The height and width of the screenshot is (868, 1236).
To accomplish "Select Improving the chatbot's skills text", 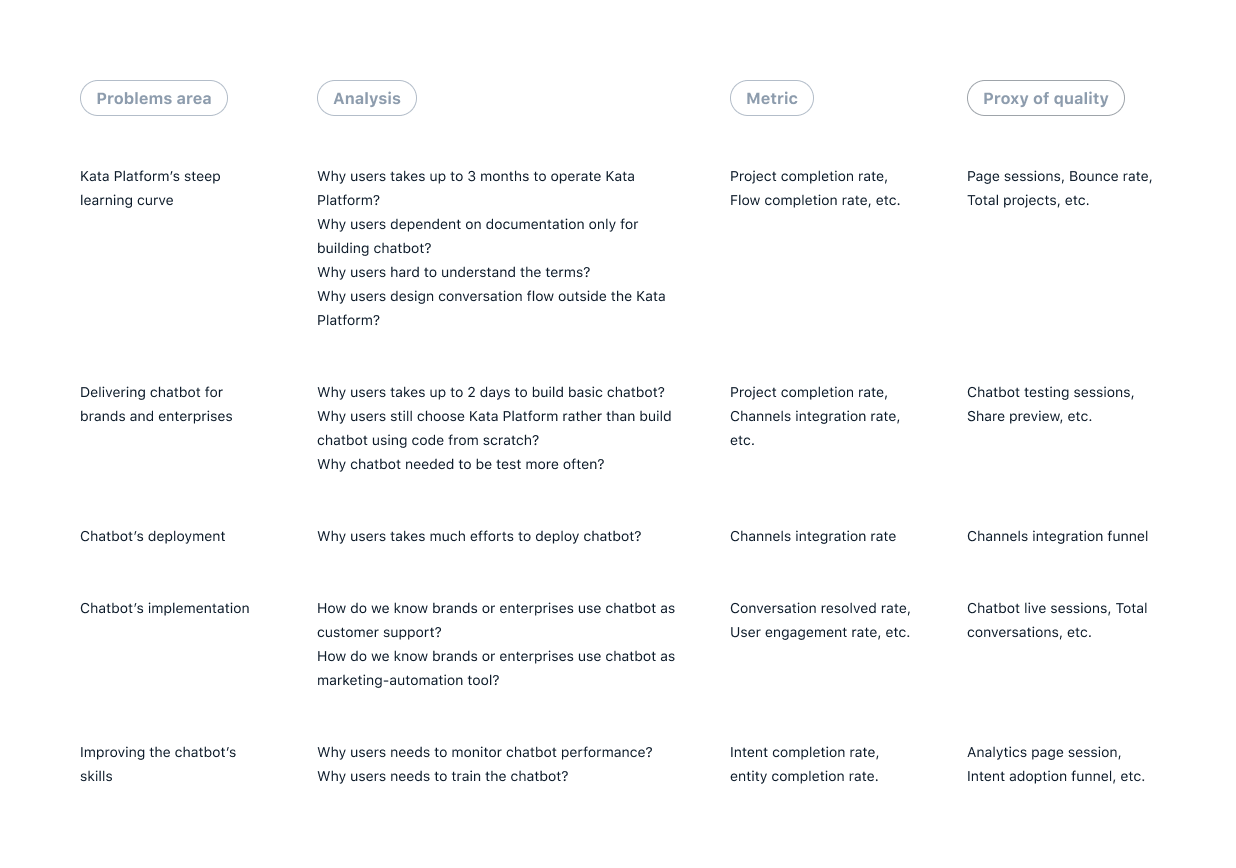I will coord(158,764).
